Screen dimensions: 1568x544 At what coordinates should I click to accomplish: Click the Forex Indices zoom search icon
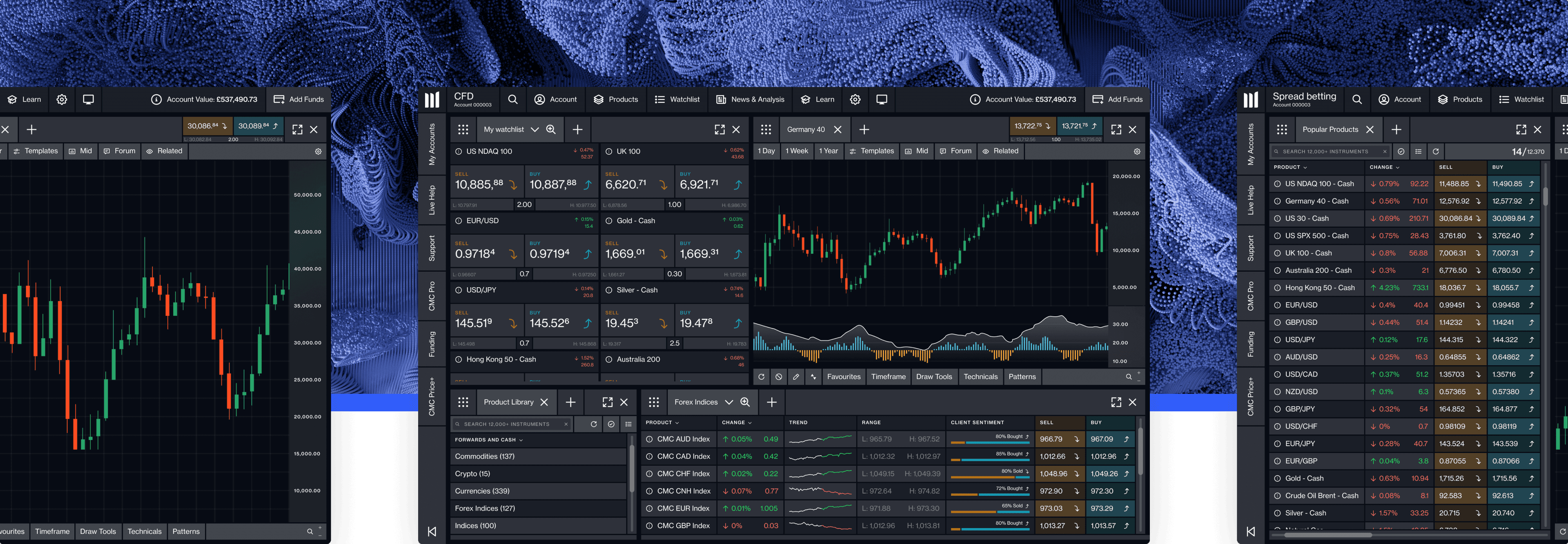745,402
